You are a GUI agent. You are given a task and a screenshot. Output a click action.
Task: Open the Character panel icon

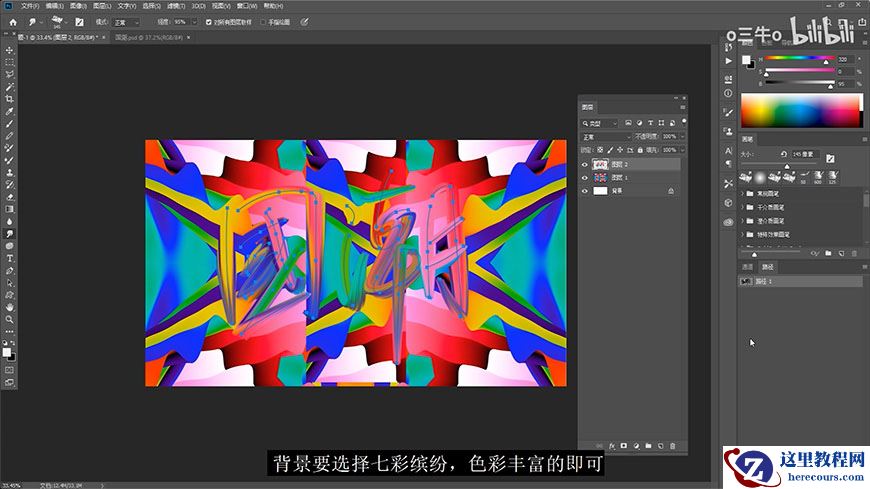click(x=729, y=150)
